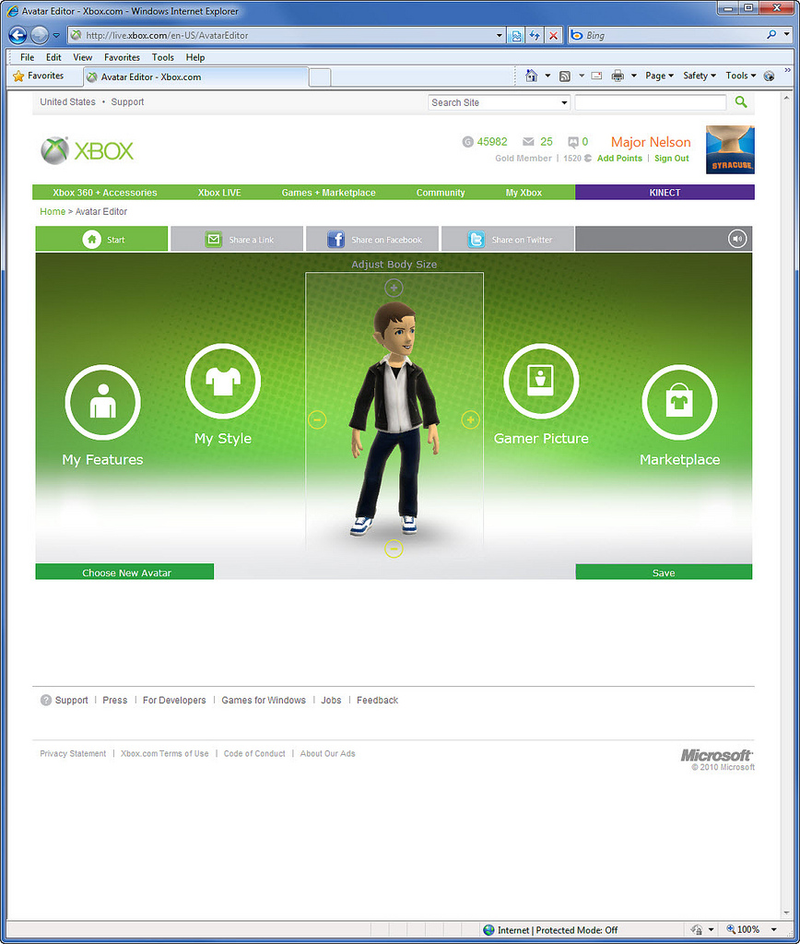Sign Out of the Xbox account

672,158
